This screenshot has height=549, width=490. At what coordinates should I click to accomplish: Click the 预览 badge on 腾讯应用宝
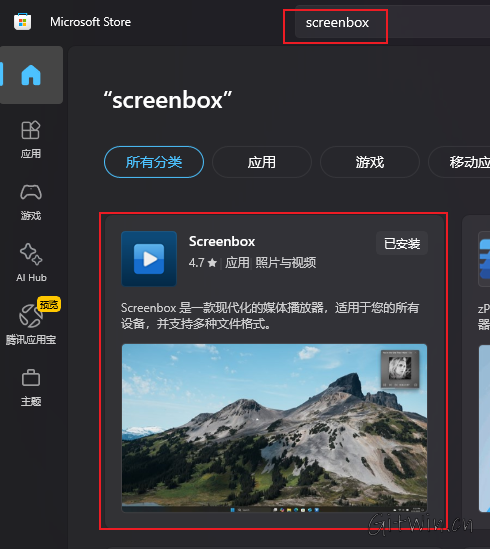(x=49, y=305)
